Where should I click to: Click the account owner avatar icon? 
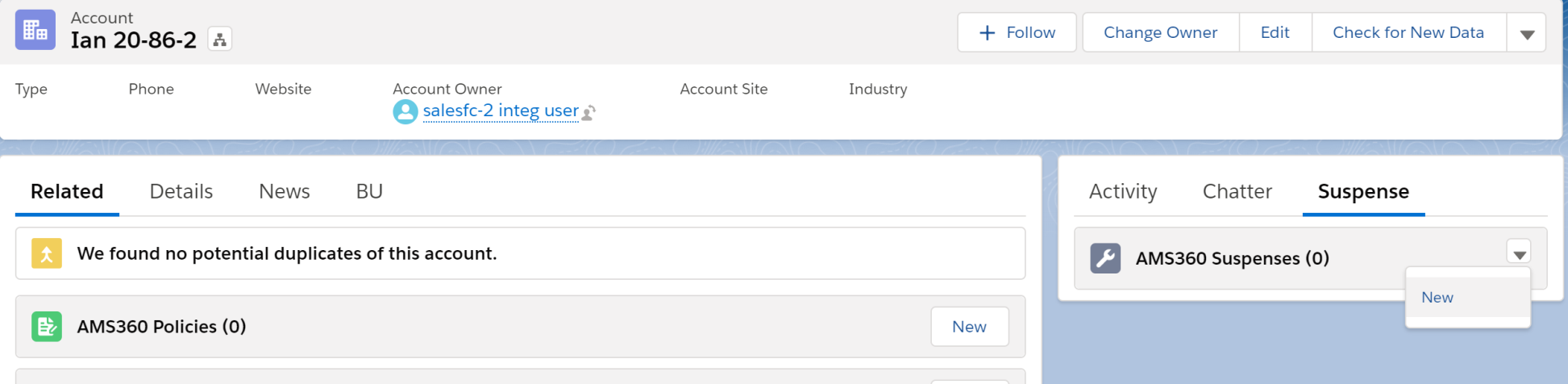pos(405,111)
